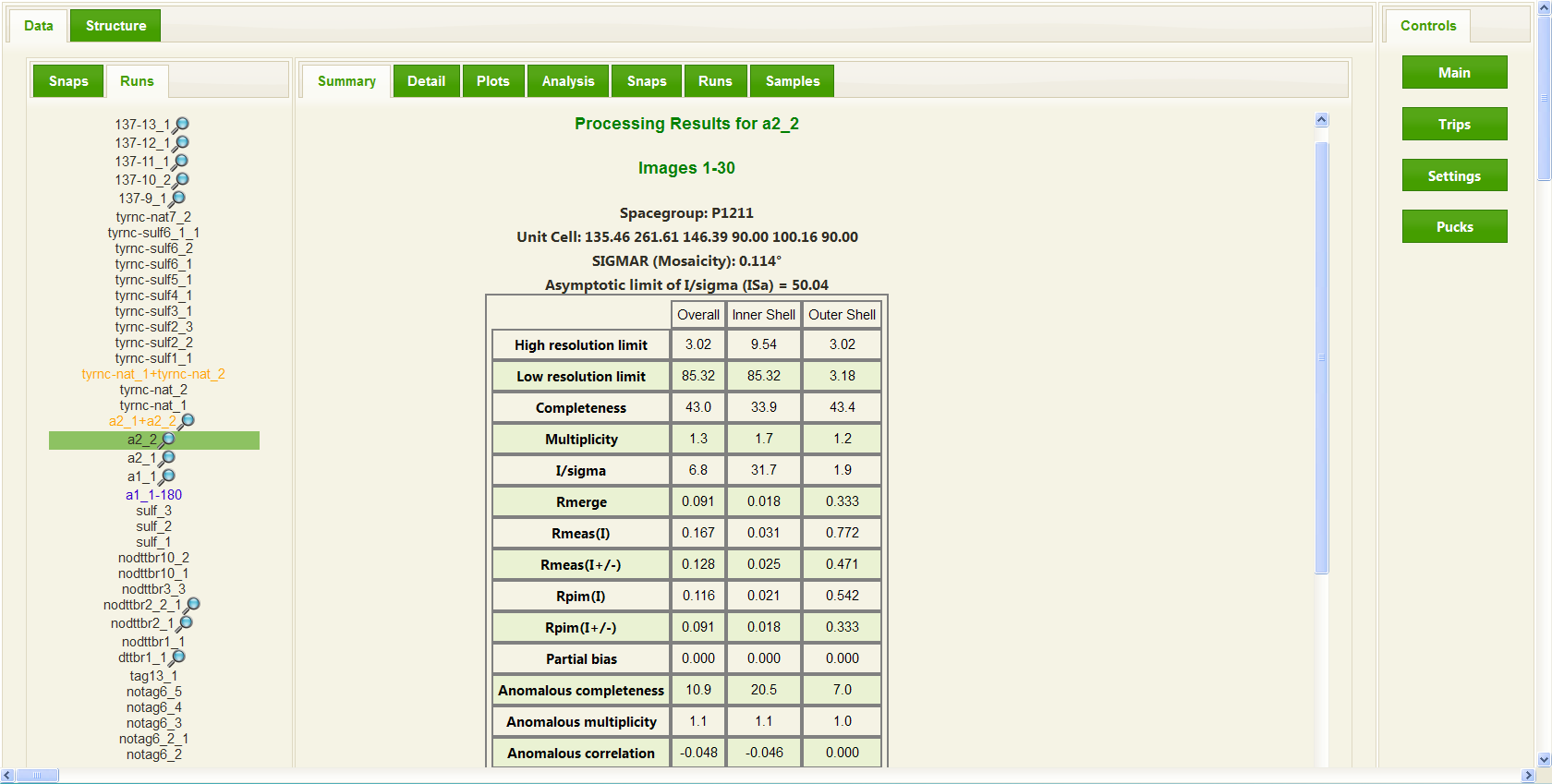Click the Pucks button
Image resolution: width=1552 pixels, height=784 pixels.
click(x=1454, y=227)
